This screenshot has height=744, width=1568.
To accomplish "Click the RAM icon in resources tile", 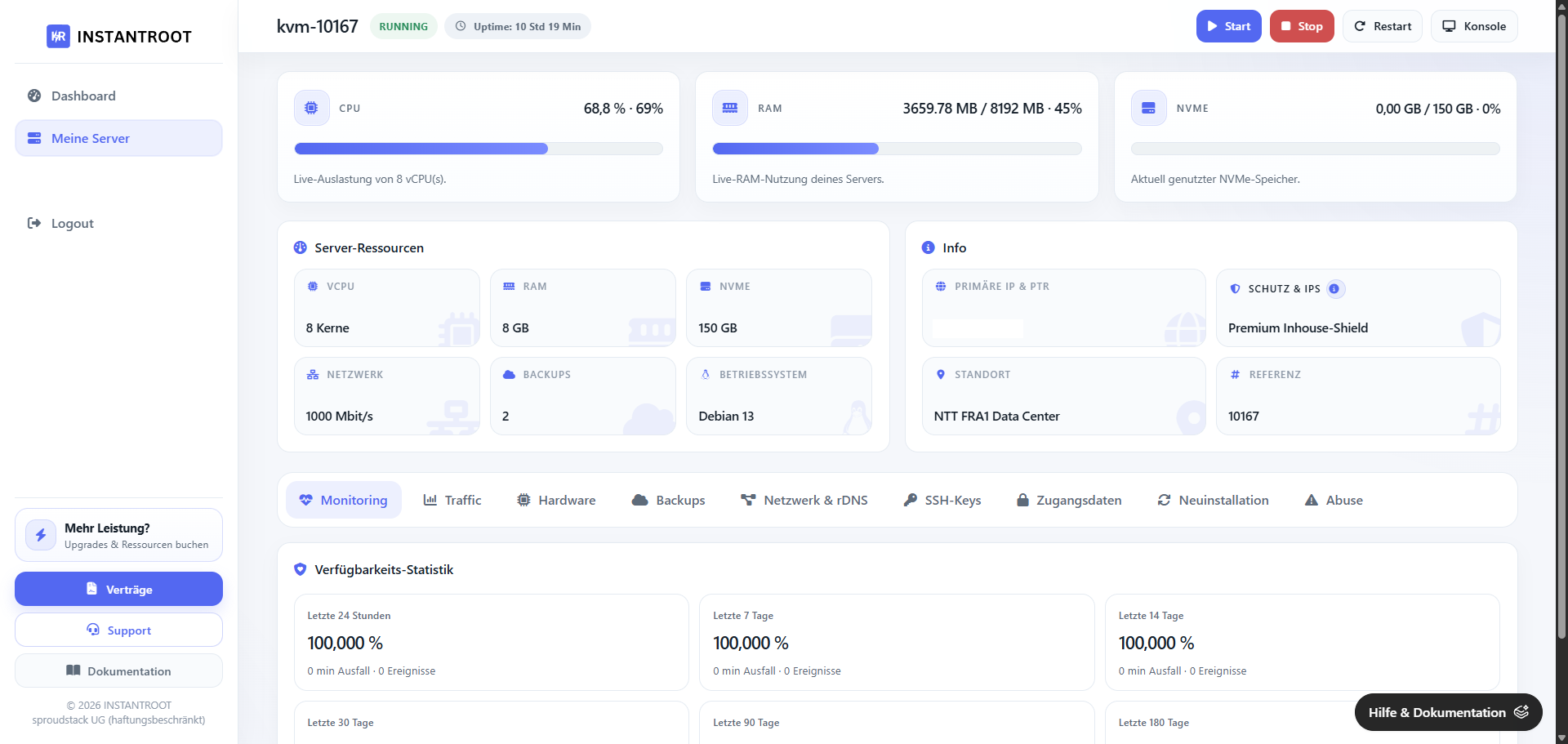I will 509,287.
